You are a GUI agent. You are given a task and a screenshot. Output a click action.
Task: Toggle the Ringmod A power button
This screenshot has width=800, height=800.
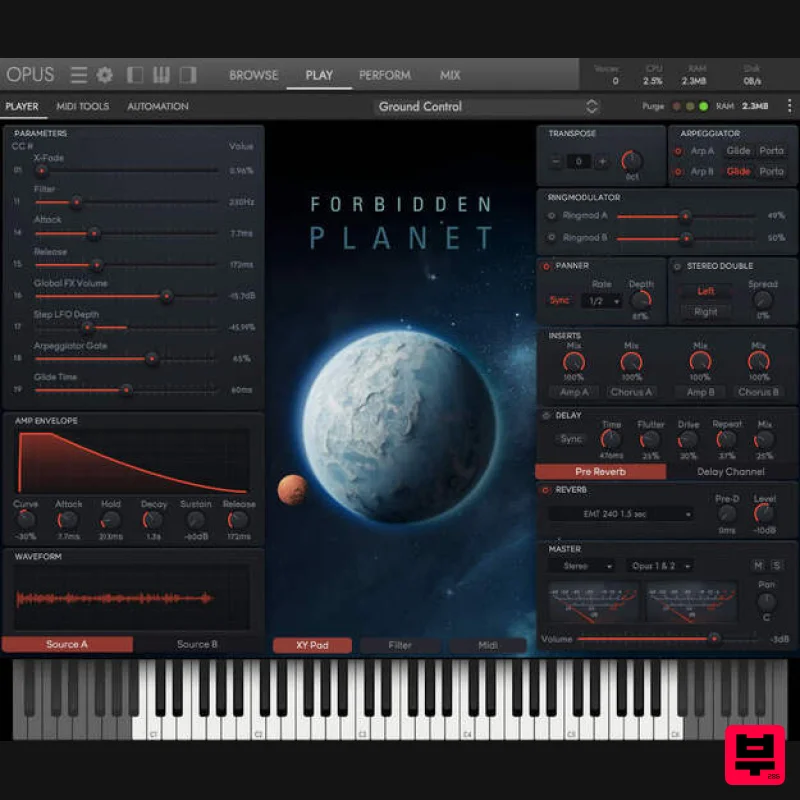[x=551, y=216]
